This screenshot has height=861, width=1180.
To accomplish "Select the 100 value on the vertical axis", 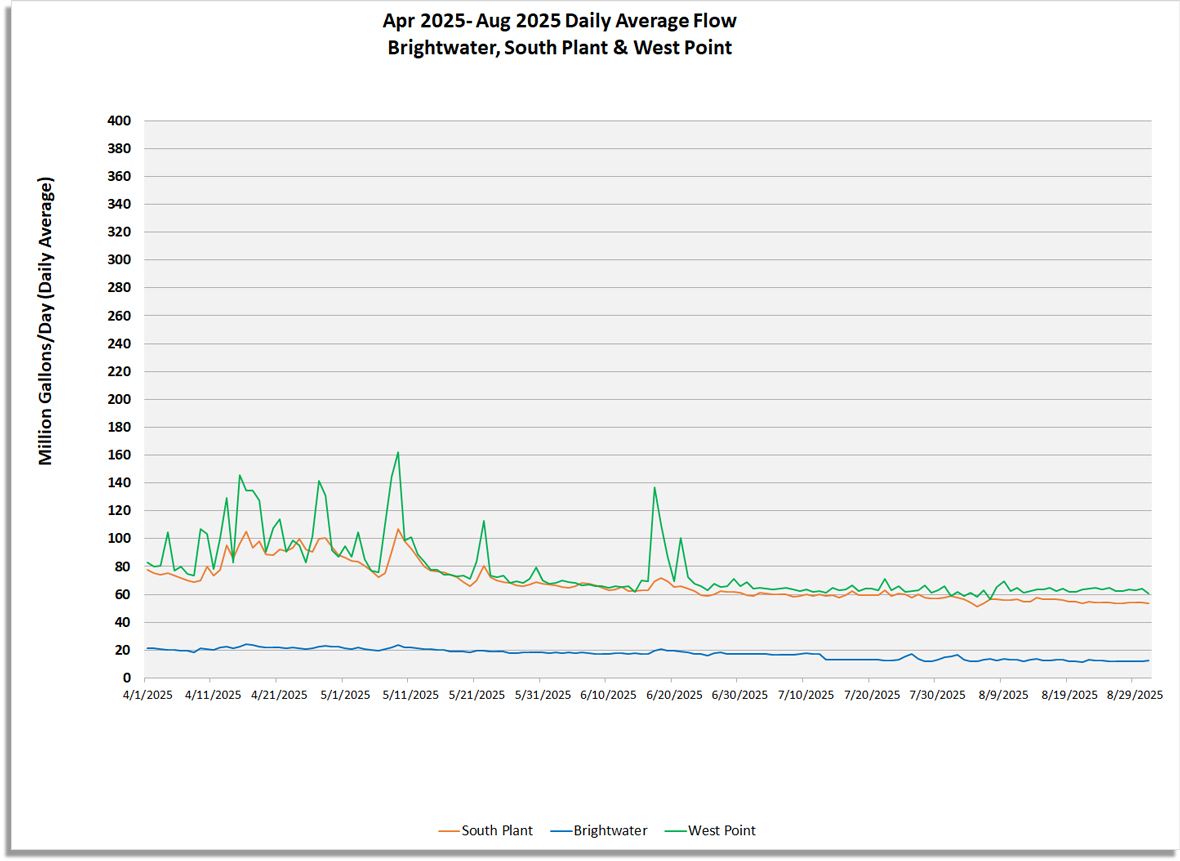I will pyautogui.click(x=119, y=538).
